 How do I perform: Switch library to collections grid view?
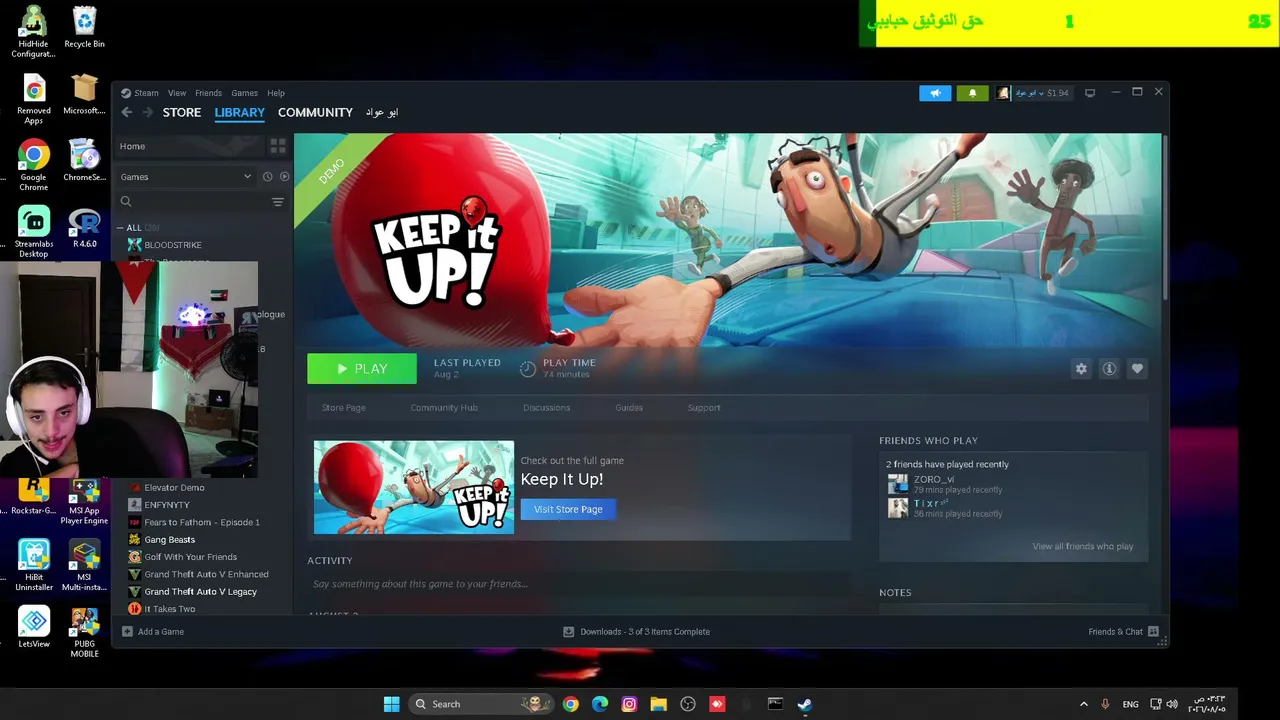278,146
